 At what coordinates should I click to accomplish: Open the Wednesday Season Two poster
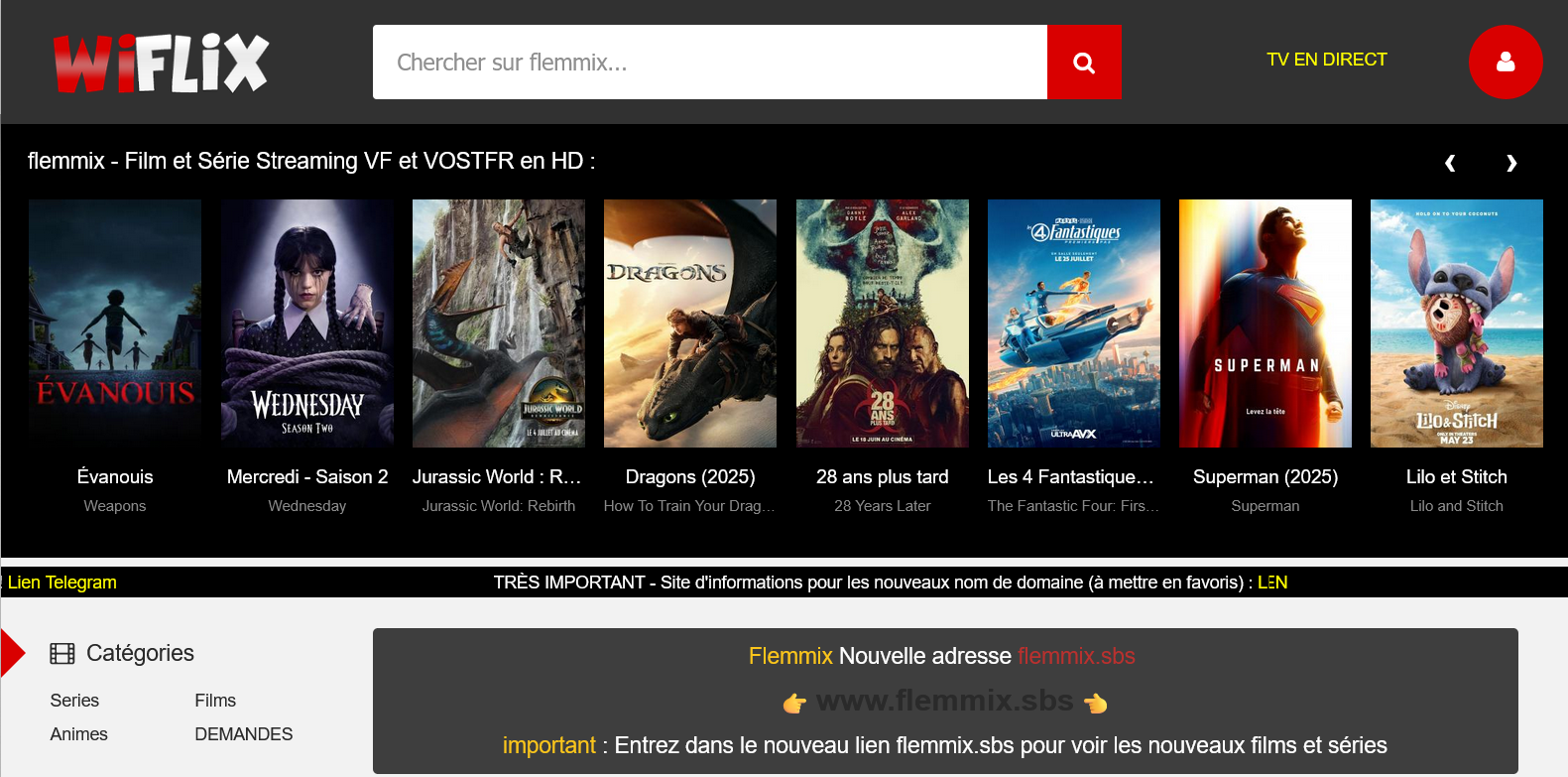tap(307, 324)
